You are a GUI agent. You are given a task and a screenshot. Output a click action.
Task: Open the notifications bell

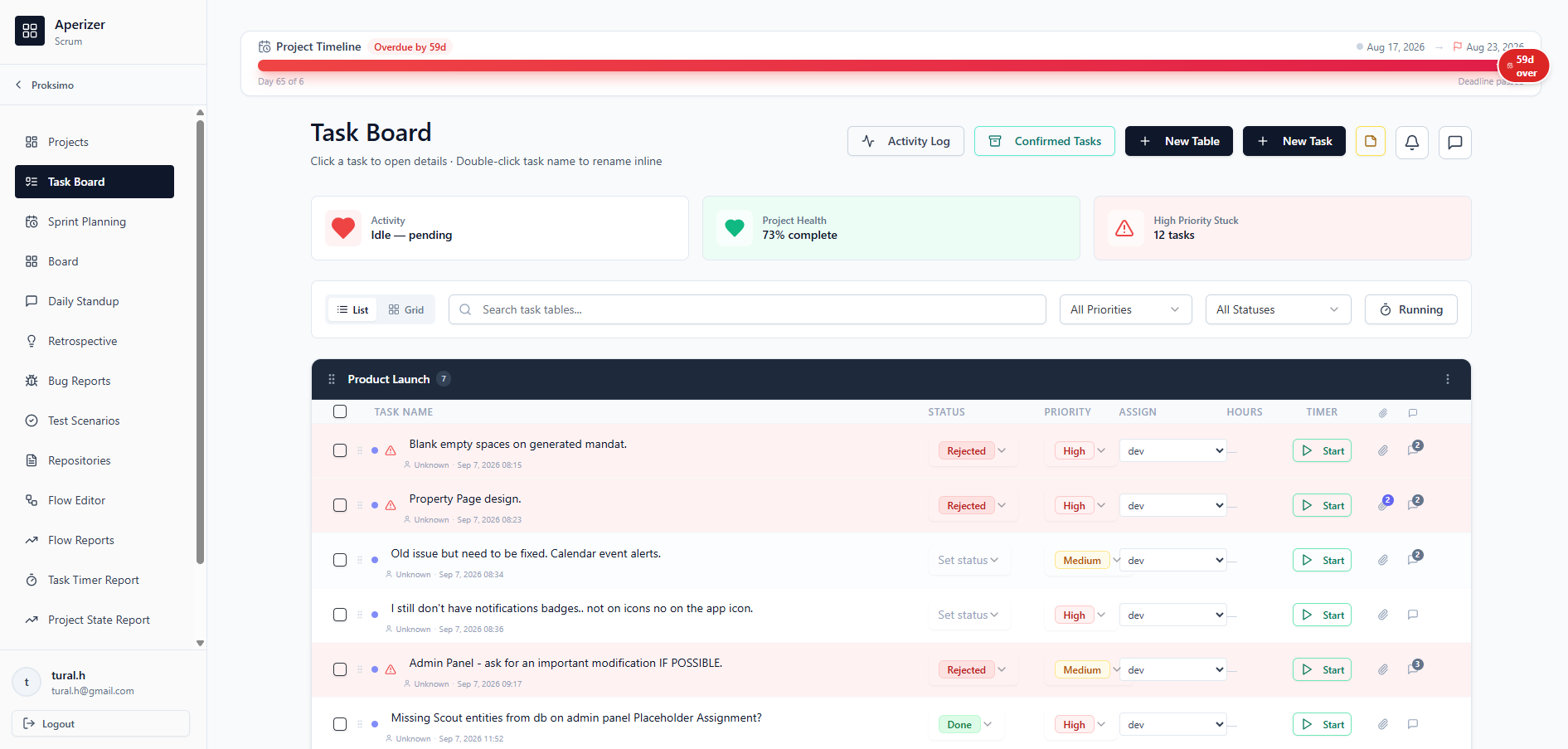point(1411,142)
